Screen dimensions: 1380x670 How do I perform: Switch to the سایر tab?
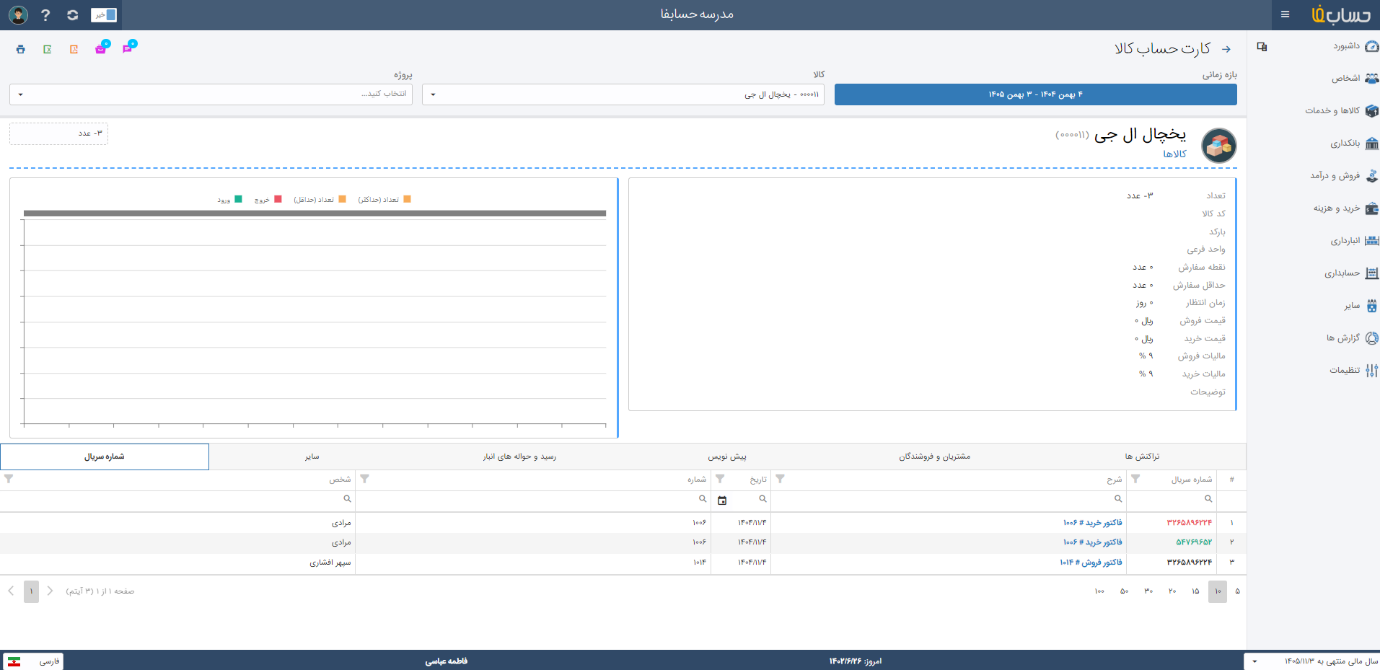(x=313, y=456)
